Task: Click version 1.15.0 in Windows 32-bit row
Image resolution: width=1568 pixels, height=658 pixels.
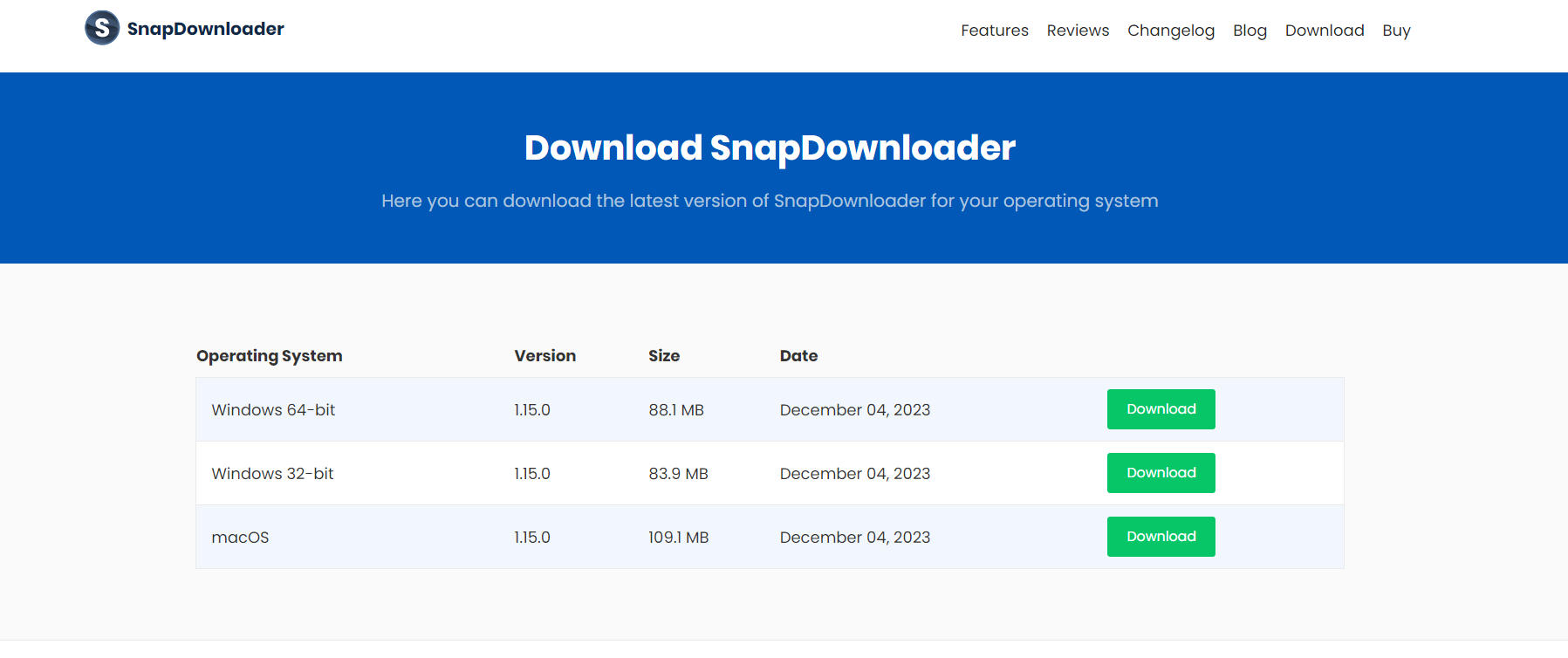Action: pos(532,474)
